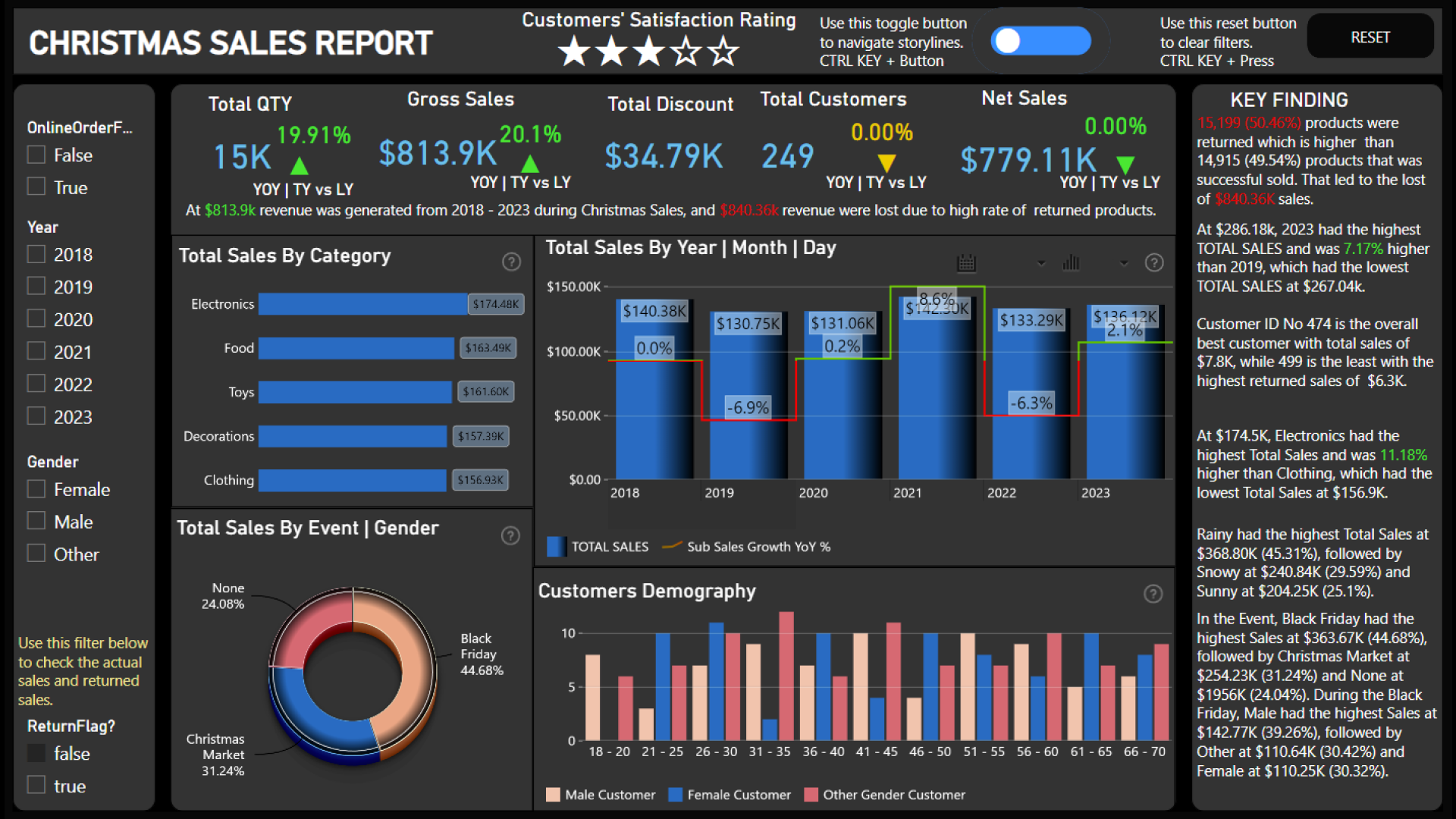Viewport: 1456px width, 819px height.
Task: Toggle the storyline navigation switch
Action: pyautogui.click(x=1040, y=41)
